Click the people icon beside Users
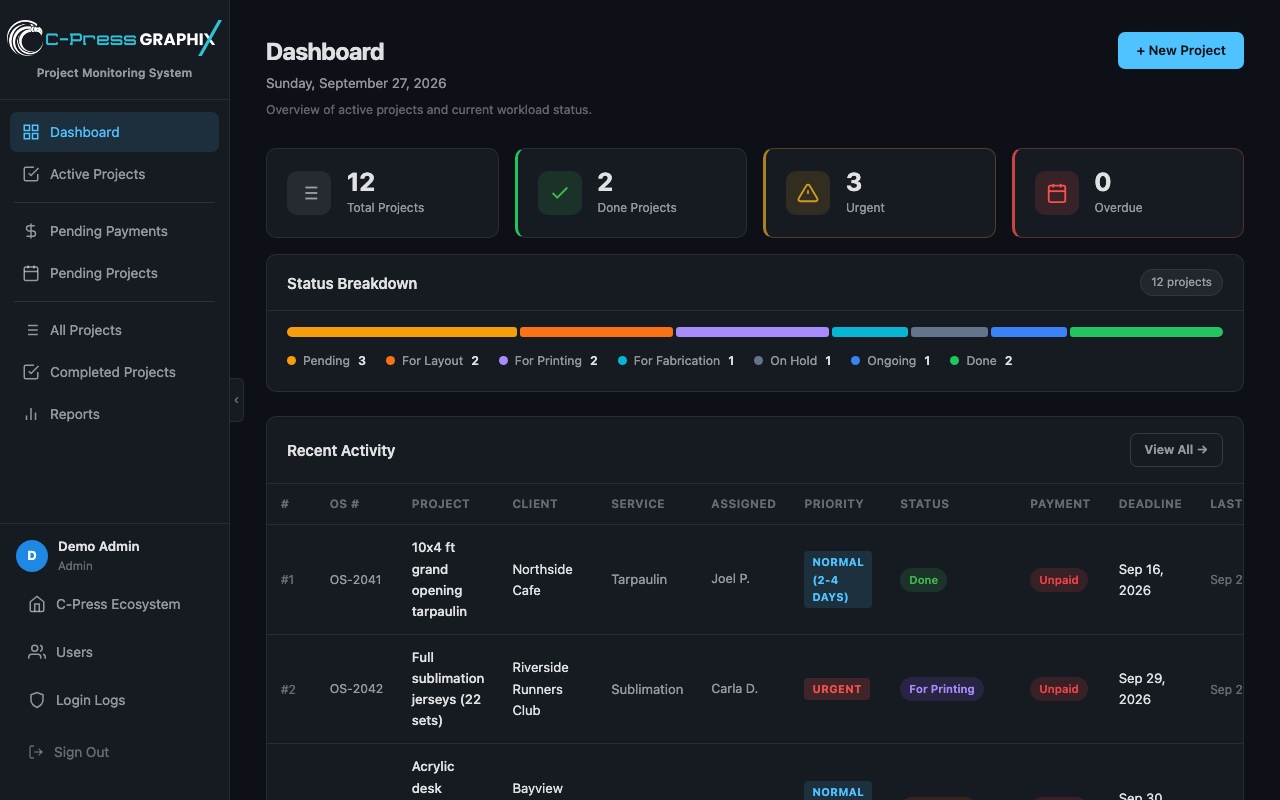Viewport: 1280px width, 800px height. [x=37, y=652]
